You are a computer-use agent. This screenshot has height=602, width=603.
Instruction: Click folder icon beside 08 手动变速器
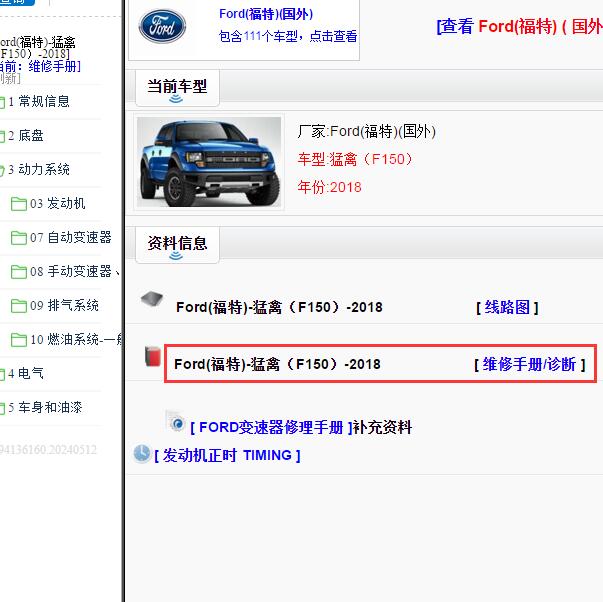(x=18, y=271)
